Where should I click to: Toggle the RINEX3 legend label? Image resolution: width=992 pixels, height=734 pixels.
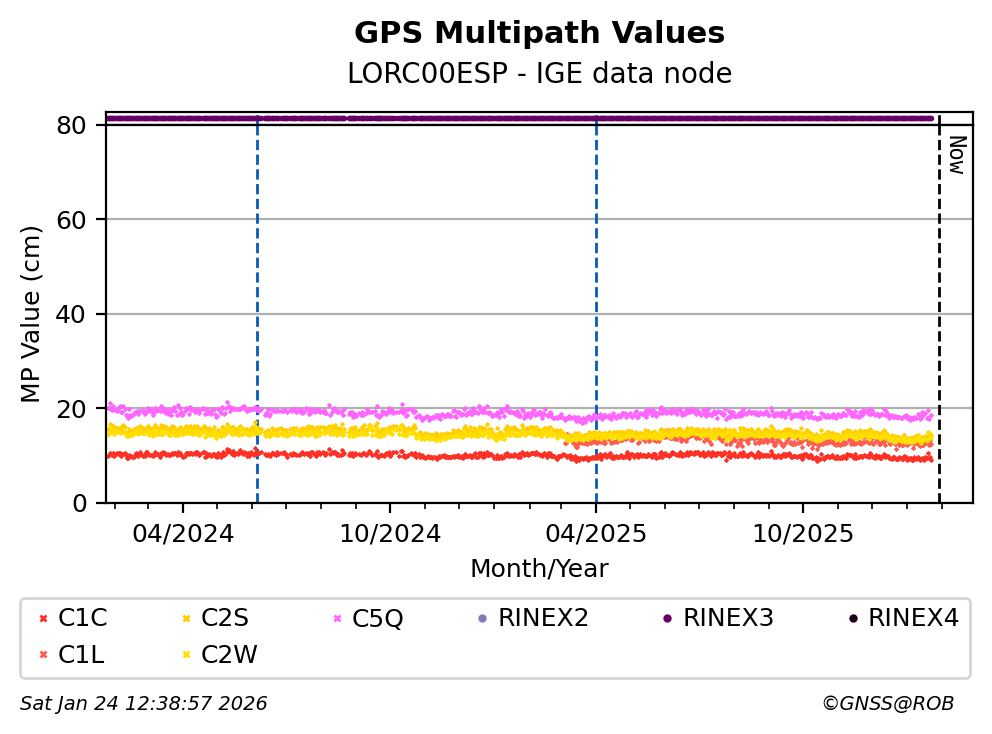728,619
